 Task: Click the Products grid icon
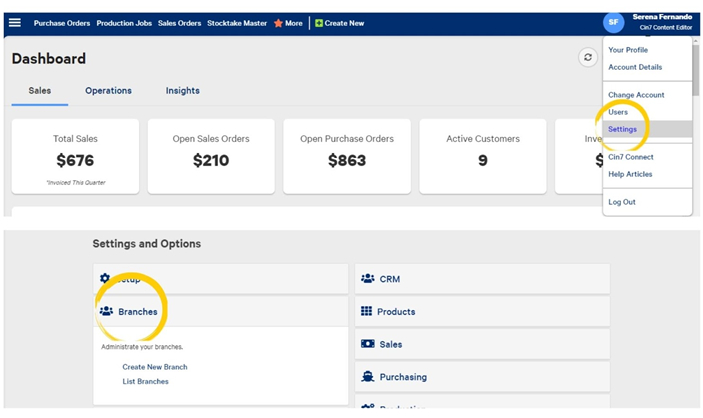pyautogui.click(x=367, y=312)
